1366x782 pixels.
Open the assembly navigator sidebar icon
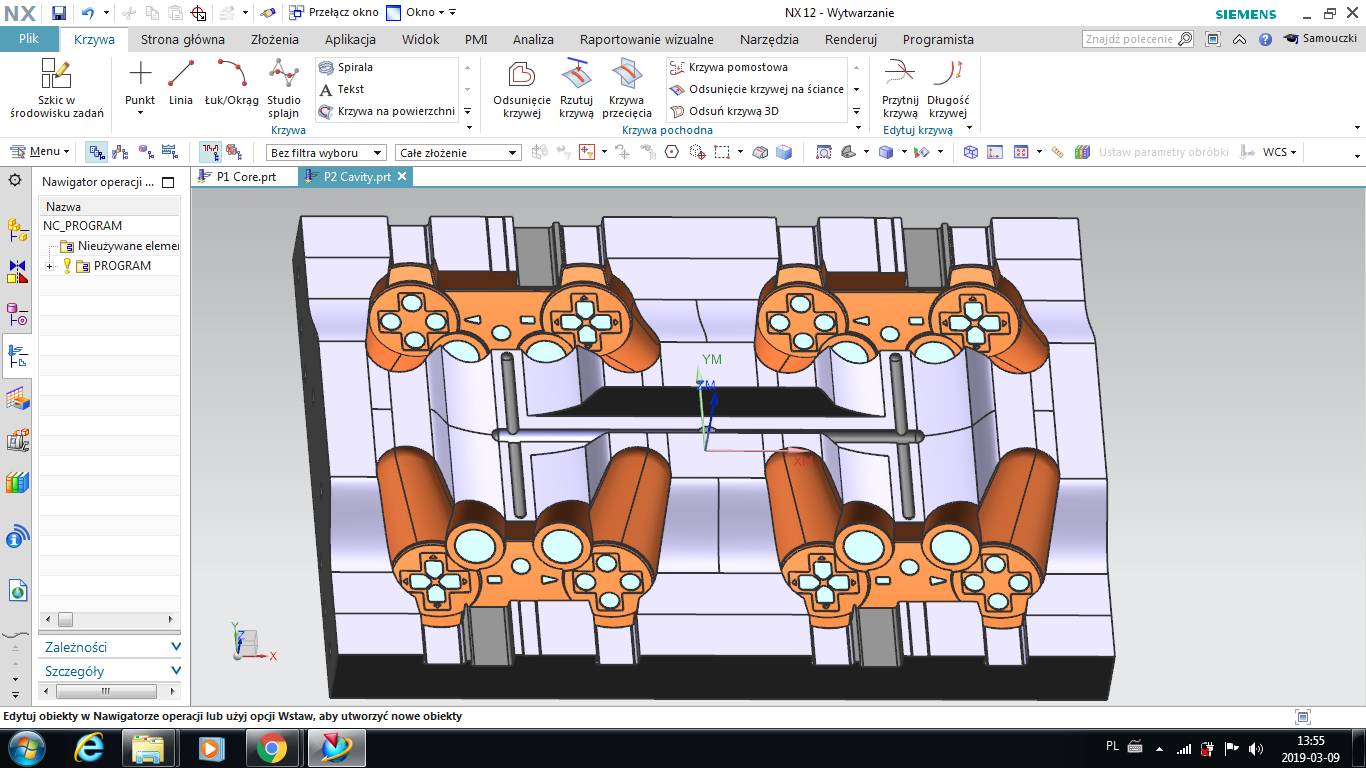17,231
